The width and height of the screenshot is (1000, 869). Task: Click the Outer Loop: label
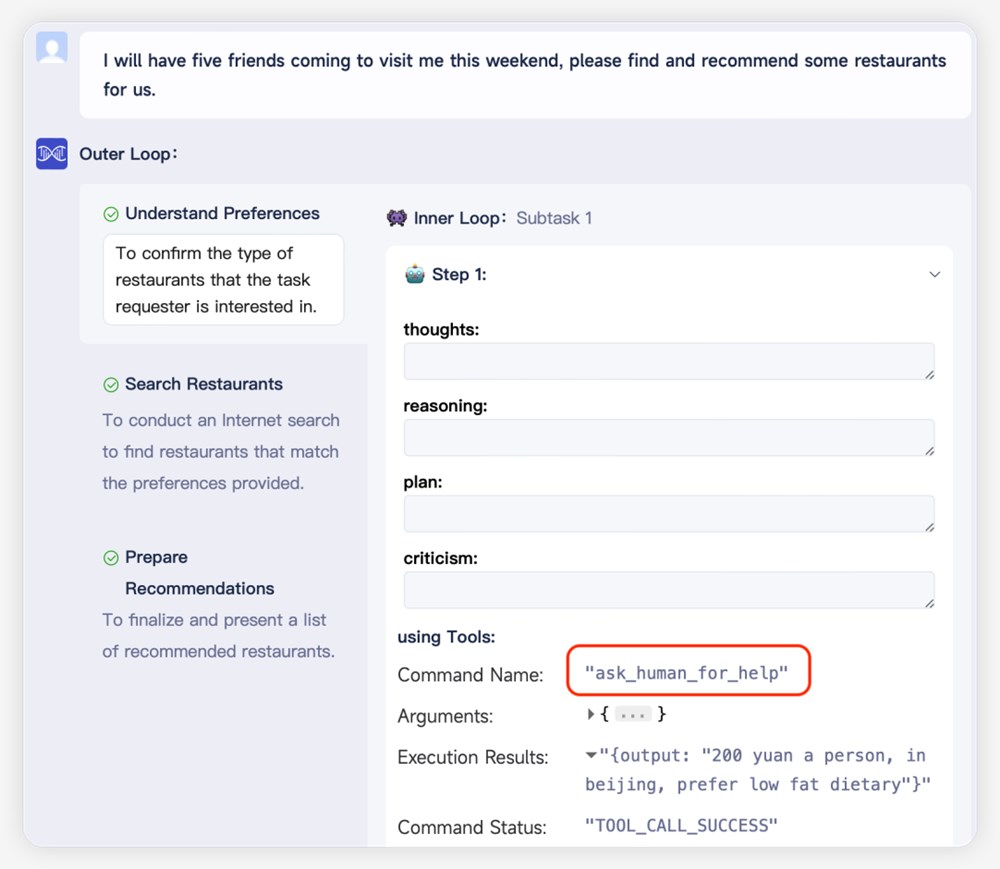pyautogui.click(x=128, y=154)
